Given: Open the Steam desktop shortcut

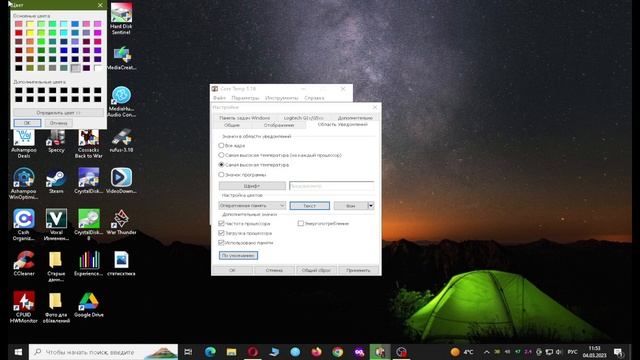Looking at the screenshot, I should (56, 181).
